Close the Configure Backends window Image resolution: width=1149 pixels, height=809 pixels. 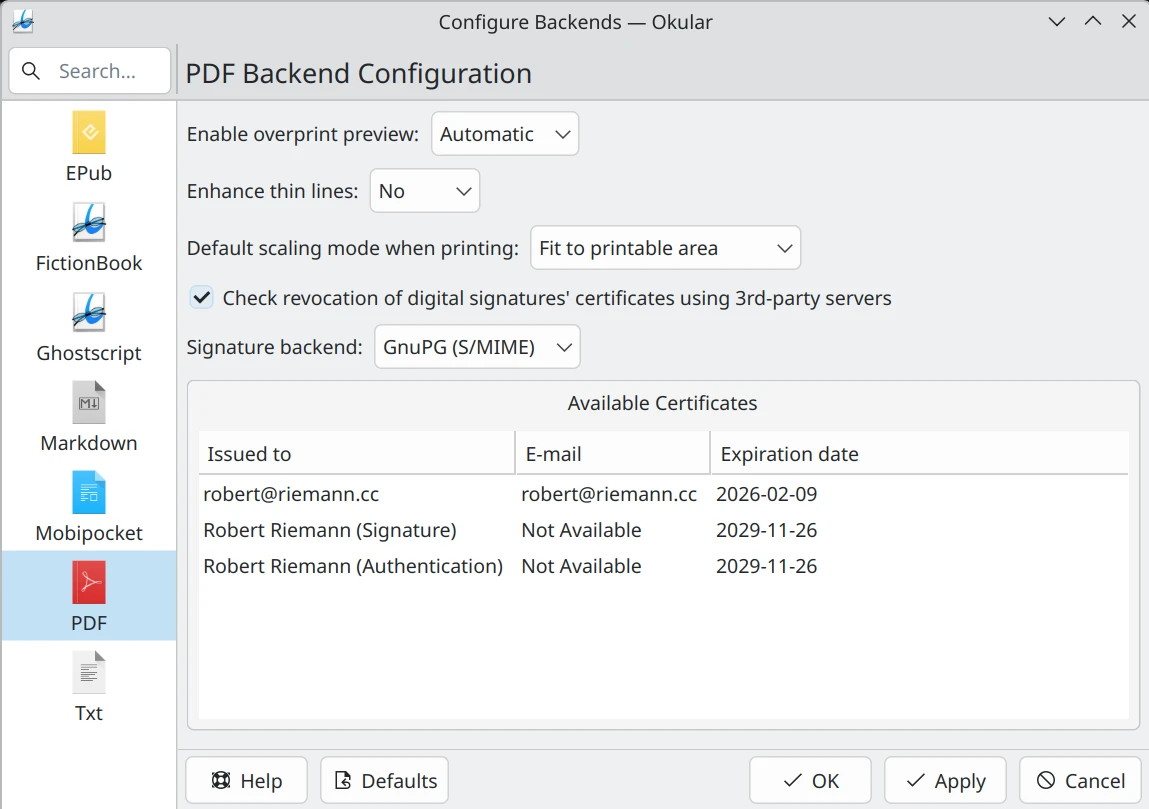tap(1128, 21)
